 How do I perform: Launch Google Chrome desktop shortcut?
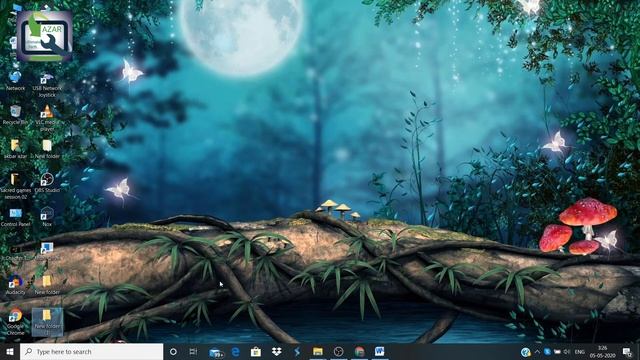(x=15, y=322)
